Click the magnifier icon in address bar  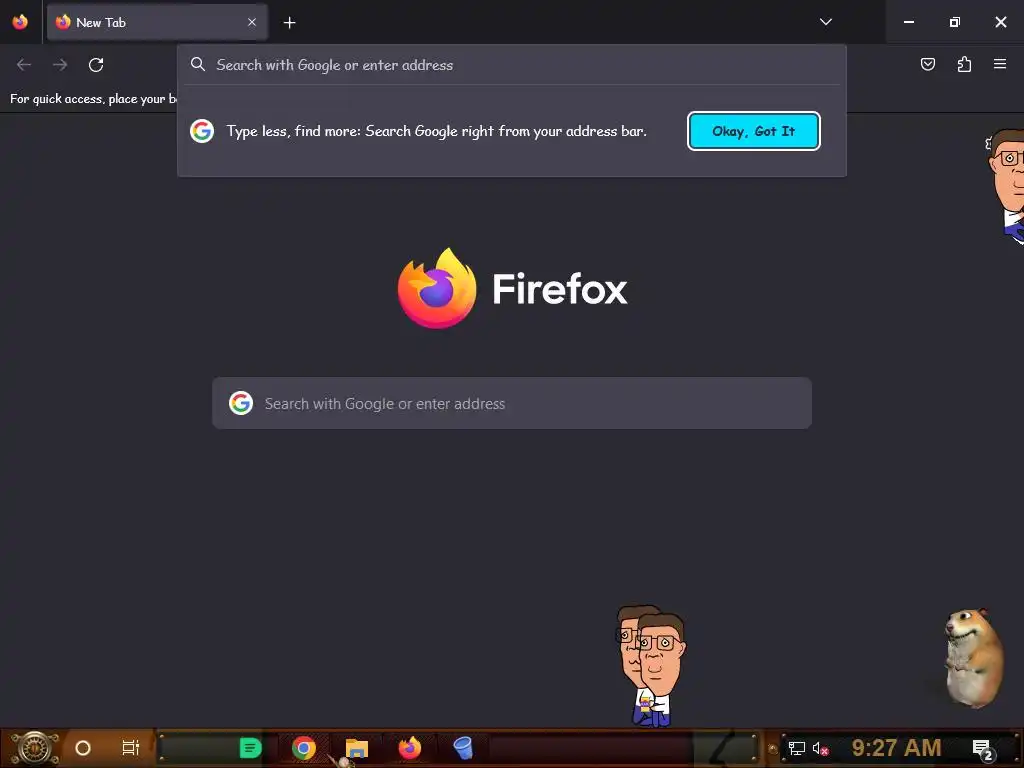pyautogui.click(x=198, y=64)
